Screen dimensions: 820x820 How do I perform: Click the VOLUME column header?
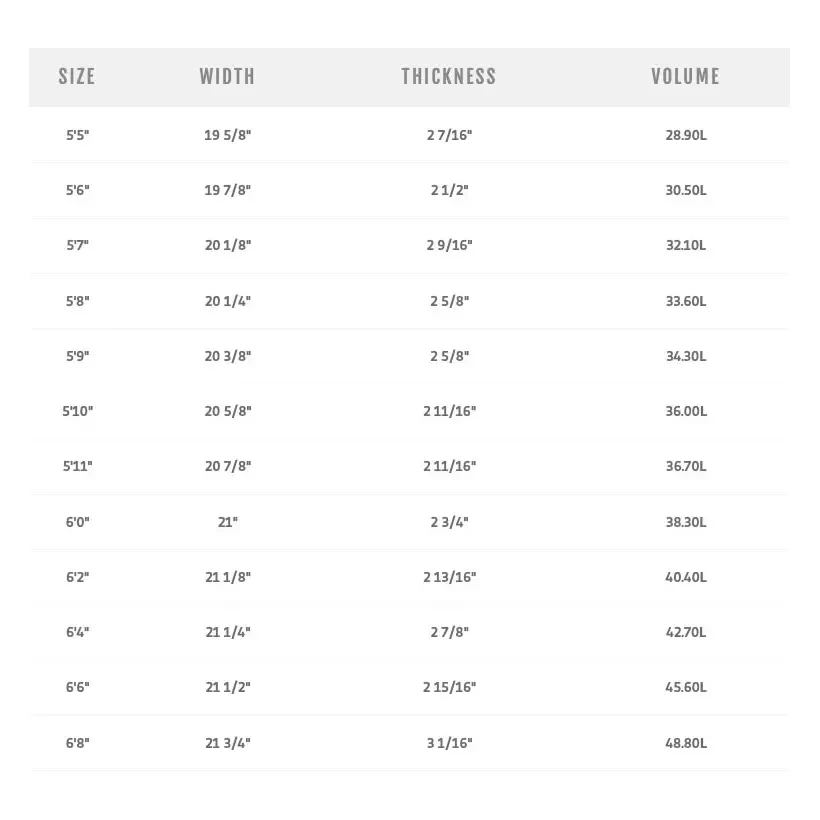tap(685, 76)
